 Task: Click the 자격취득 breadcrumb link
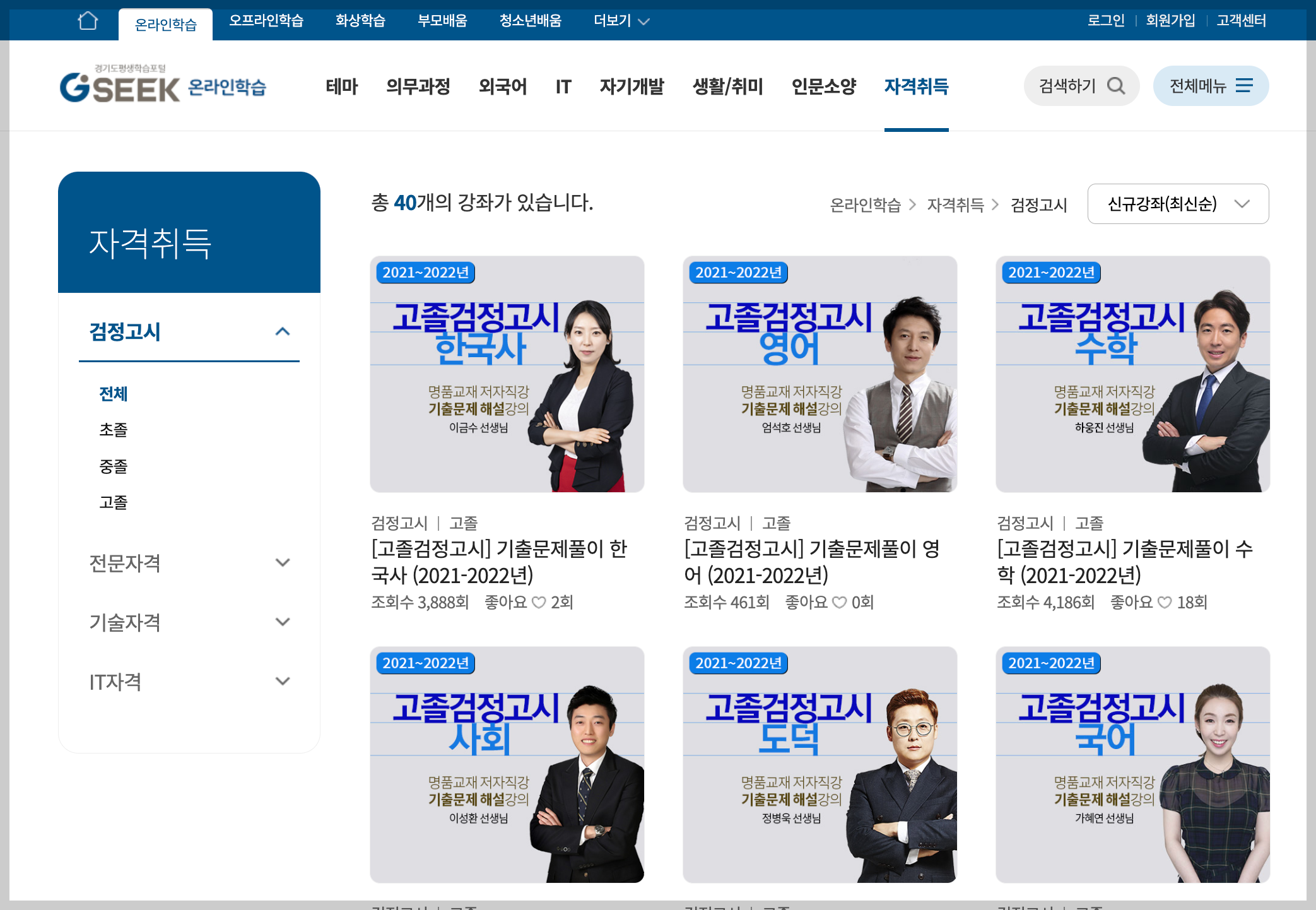click(x=955, y=204)
